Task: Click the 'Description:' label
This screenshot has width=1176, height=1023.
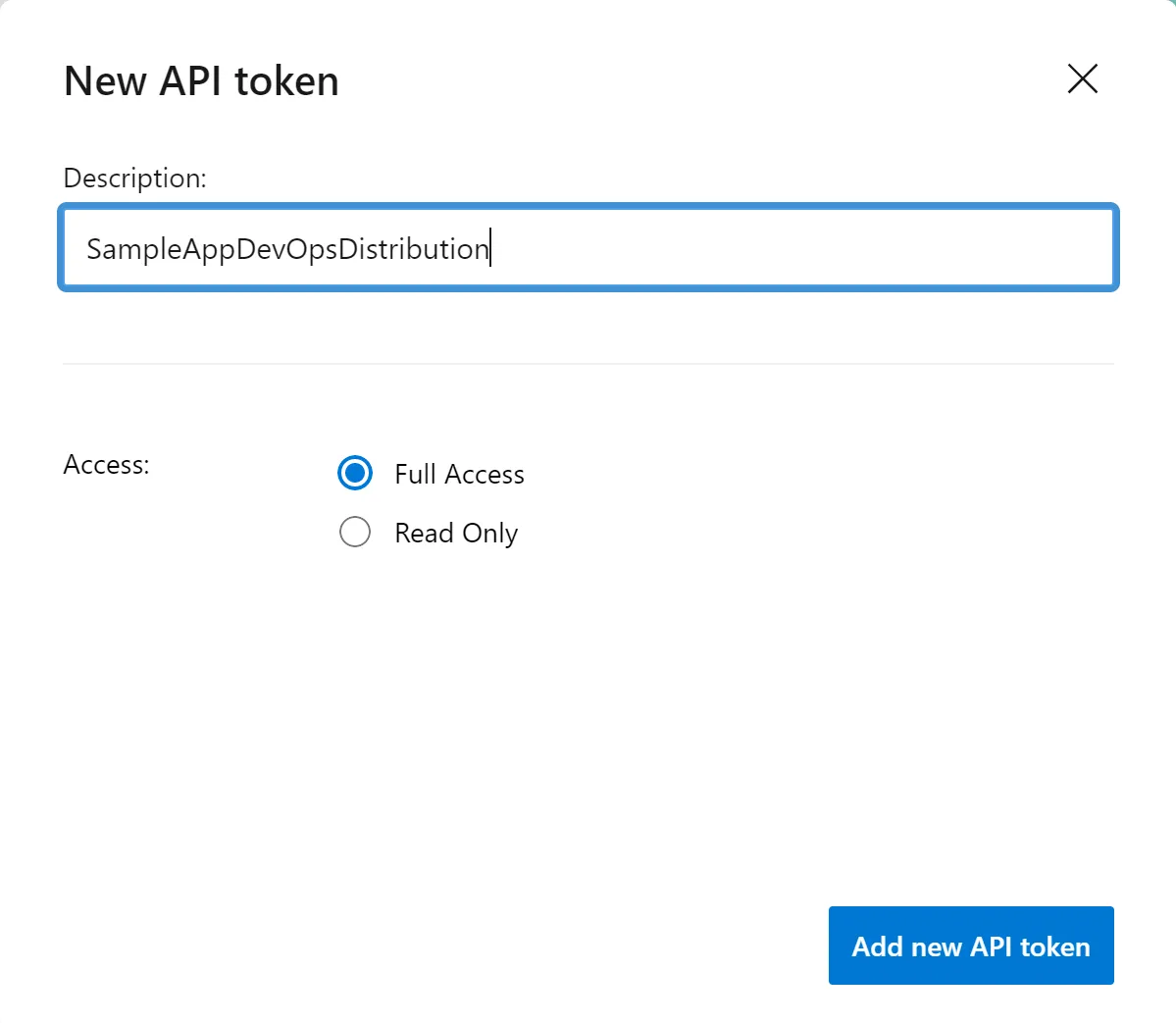Action: coord(135,179)
